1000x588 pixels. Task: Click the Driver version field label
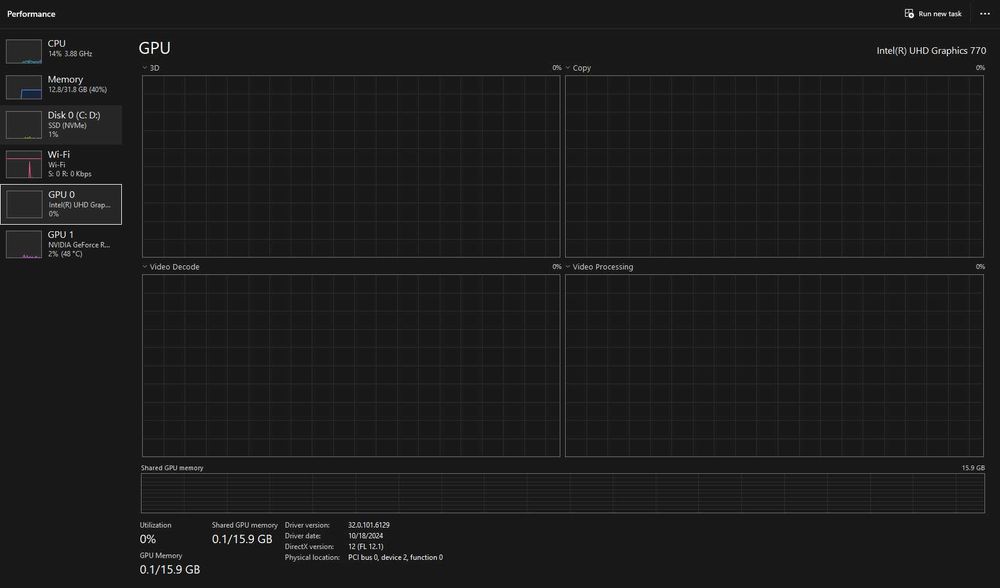(x=307, y=525)
